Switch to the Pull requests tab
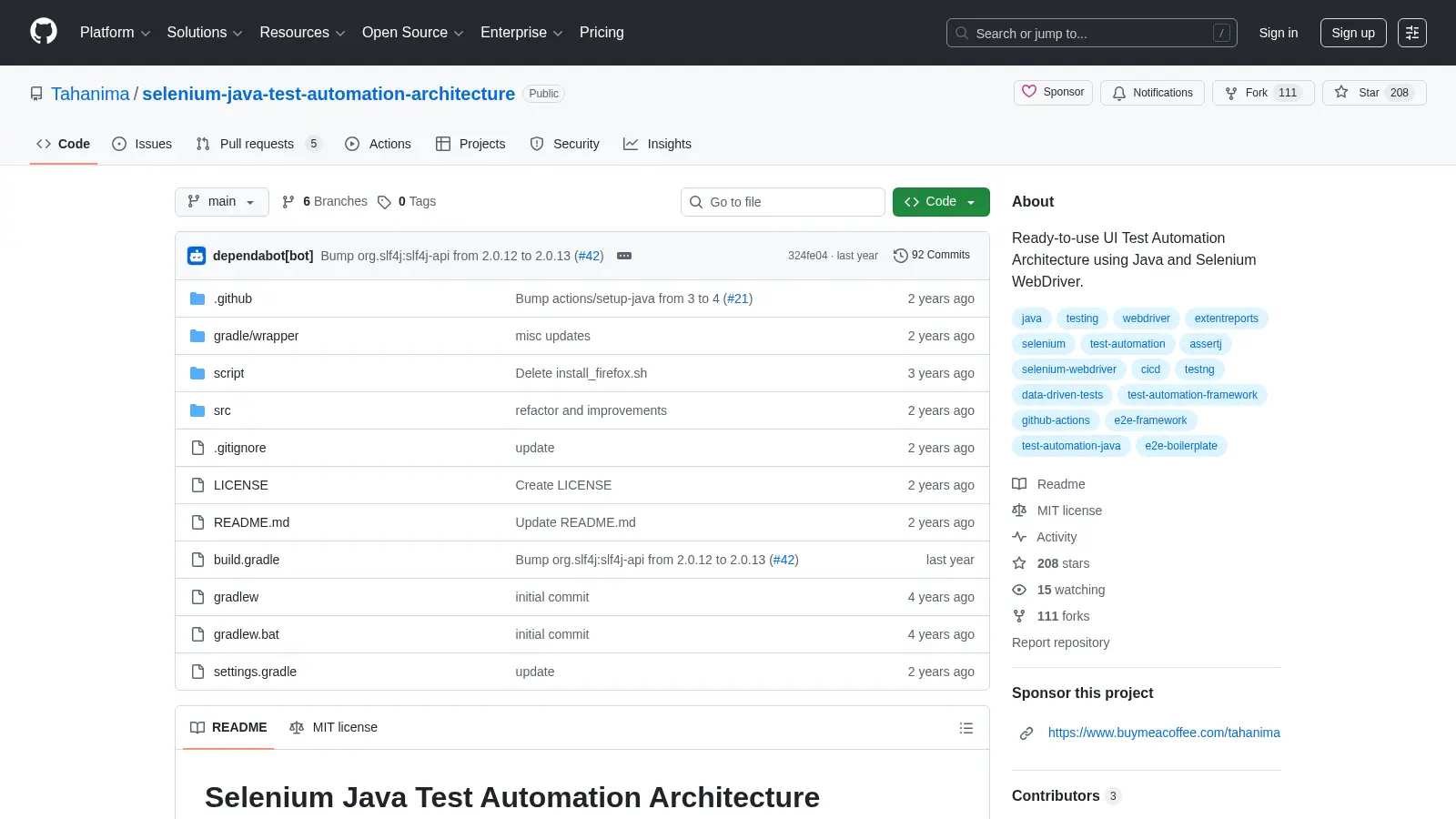This screenshot has width=1456, height=819. pos(258,144)
